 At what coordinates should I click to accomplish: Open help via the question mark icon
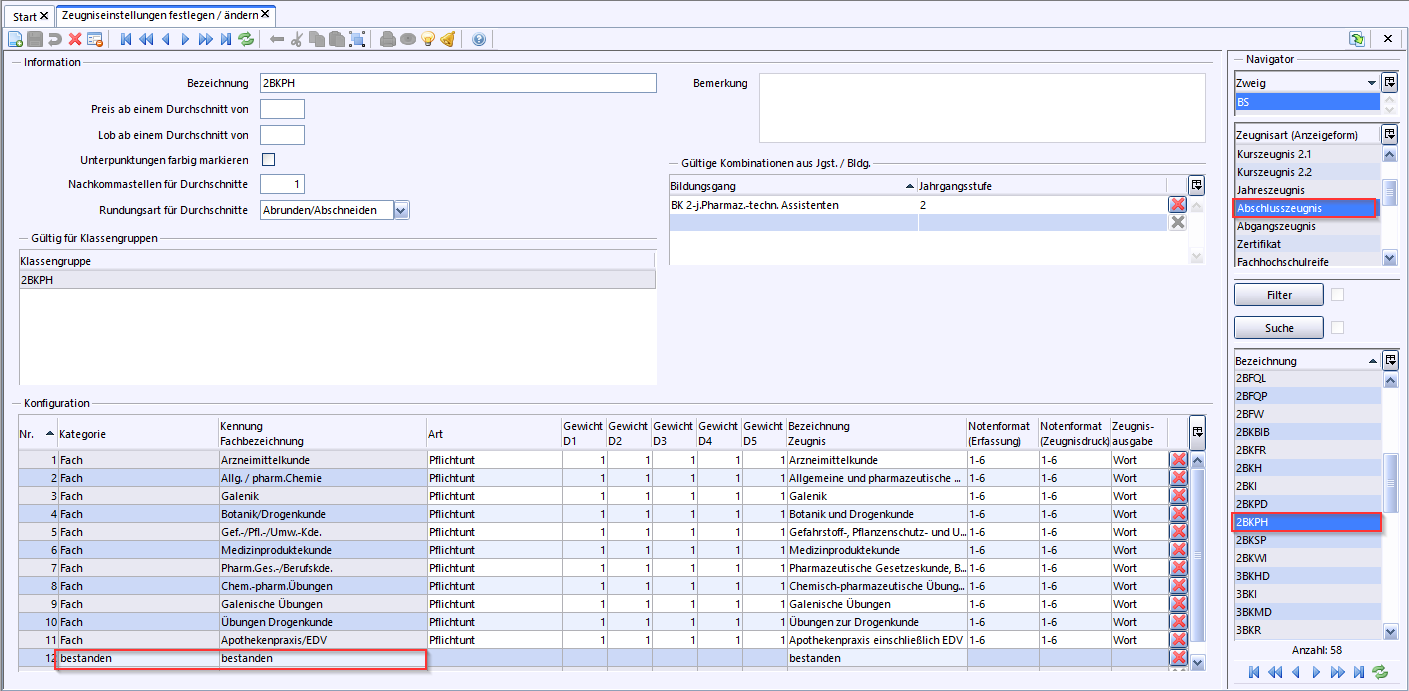pos(478,39)
